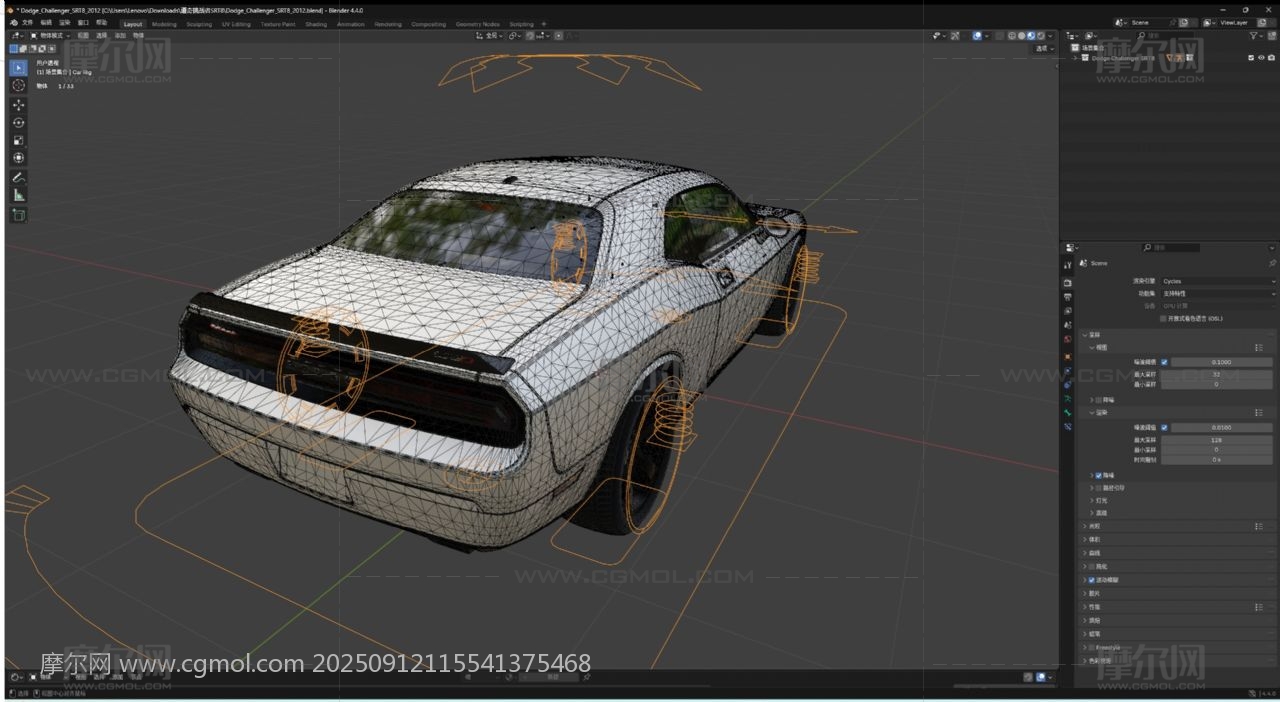Toggle proportional editing in header
The height and width of the screenshot is (702, 1280).
[x=558, y=36]
